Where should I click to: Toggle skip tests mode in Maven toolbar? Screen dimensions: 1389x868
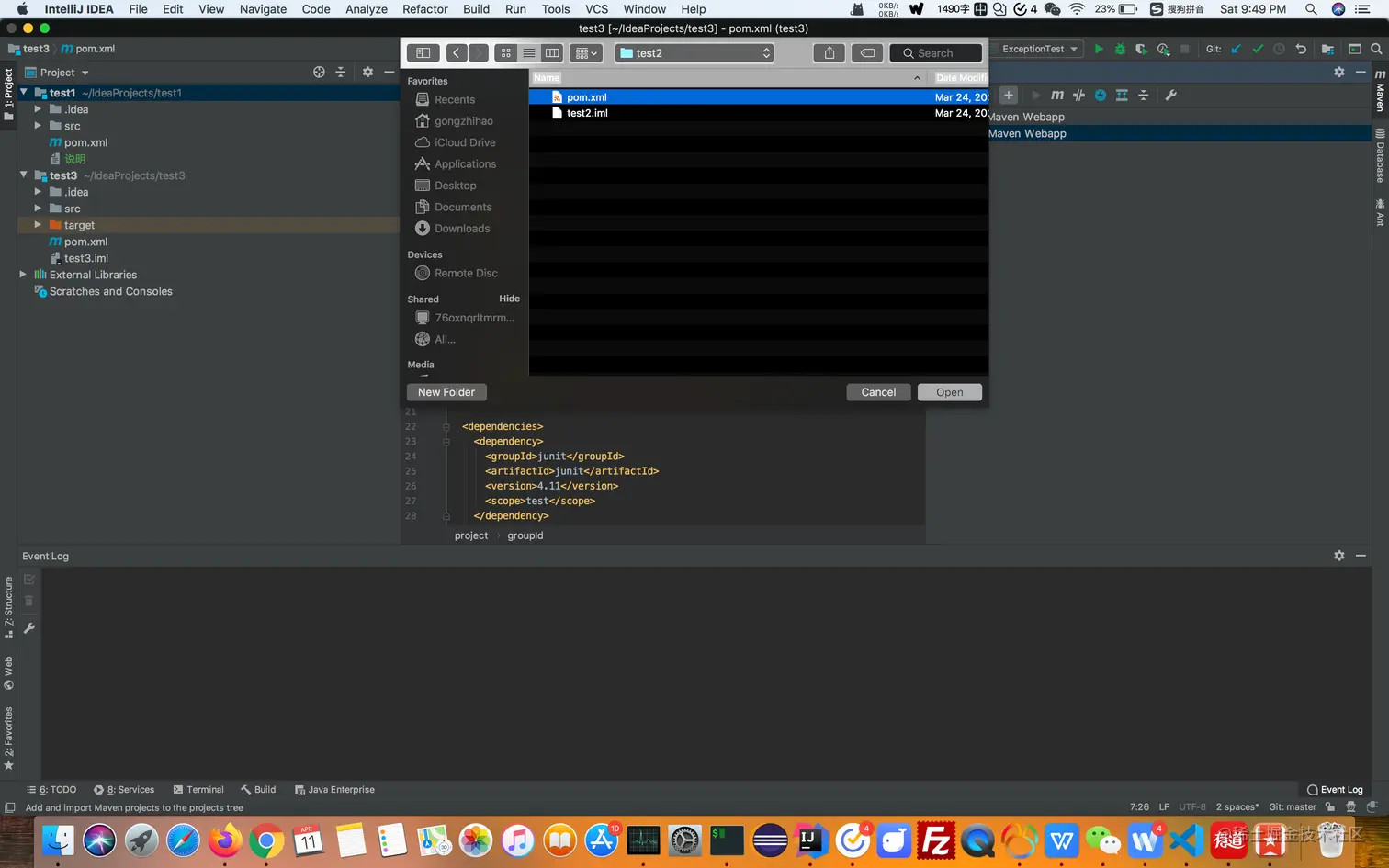click(1100, 96)
